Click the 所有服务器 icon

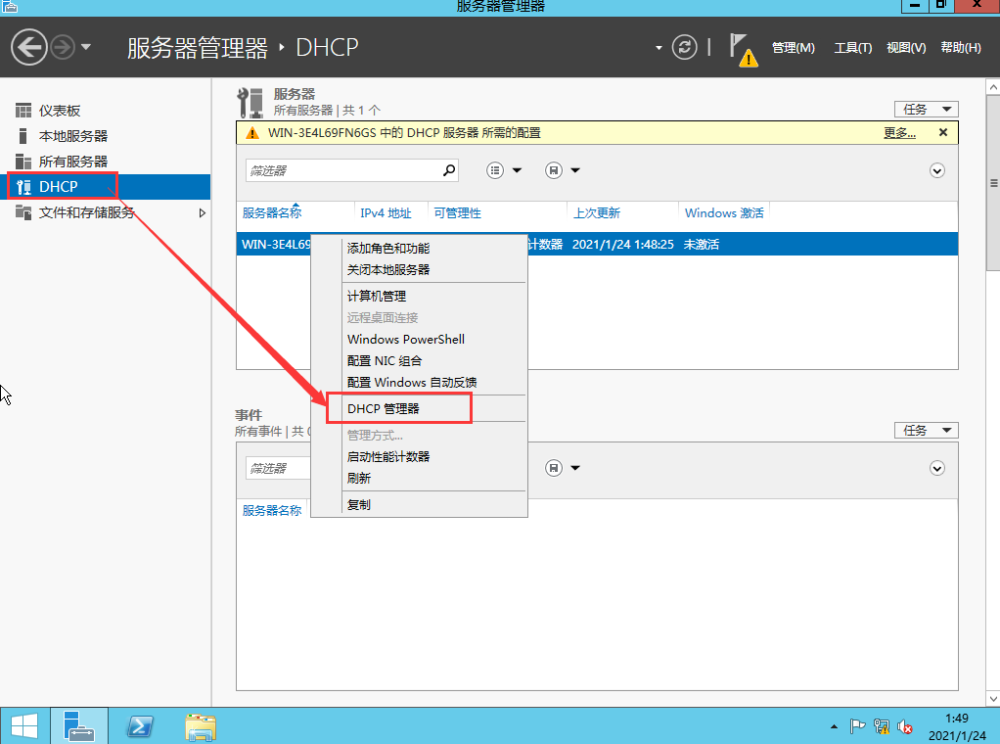tap(24, 162)
